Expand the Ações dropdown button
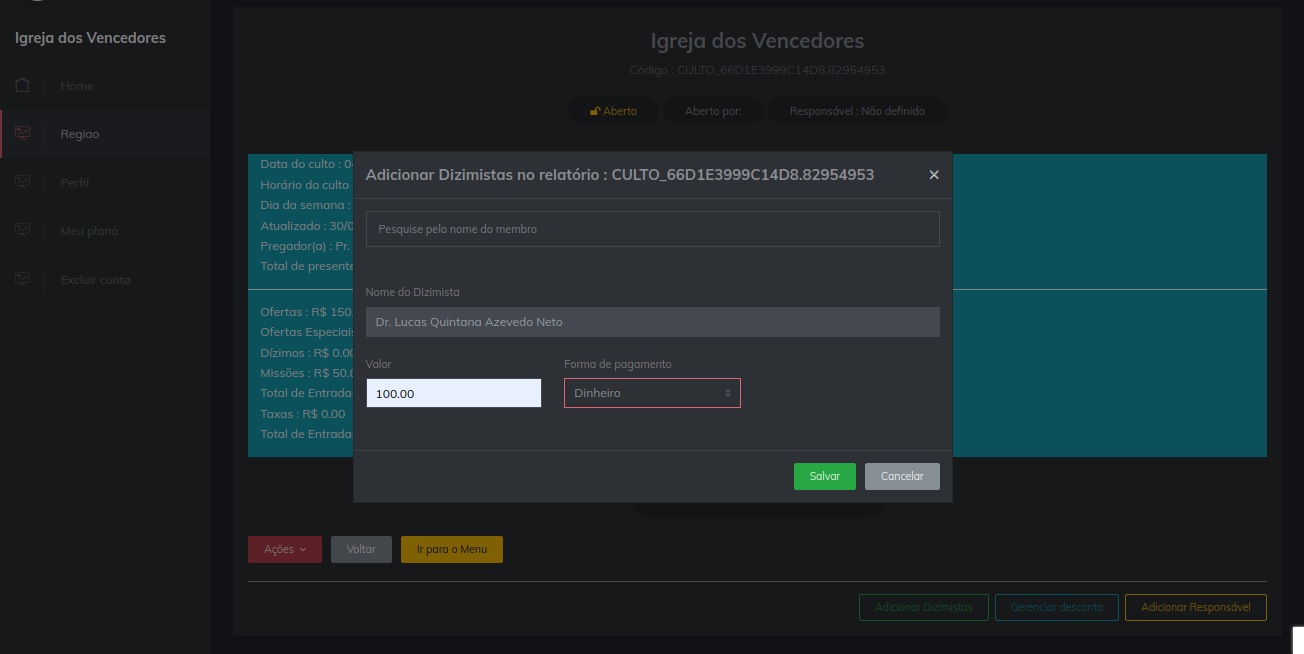The image size is (1304, 654). (285, 549)
